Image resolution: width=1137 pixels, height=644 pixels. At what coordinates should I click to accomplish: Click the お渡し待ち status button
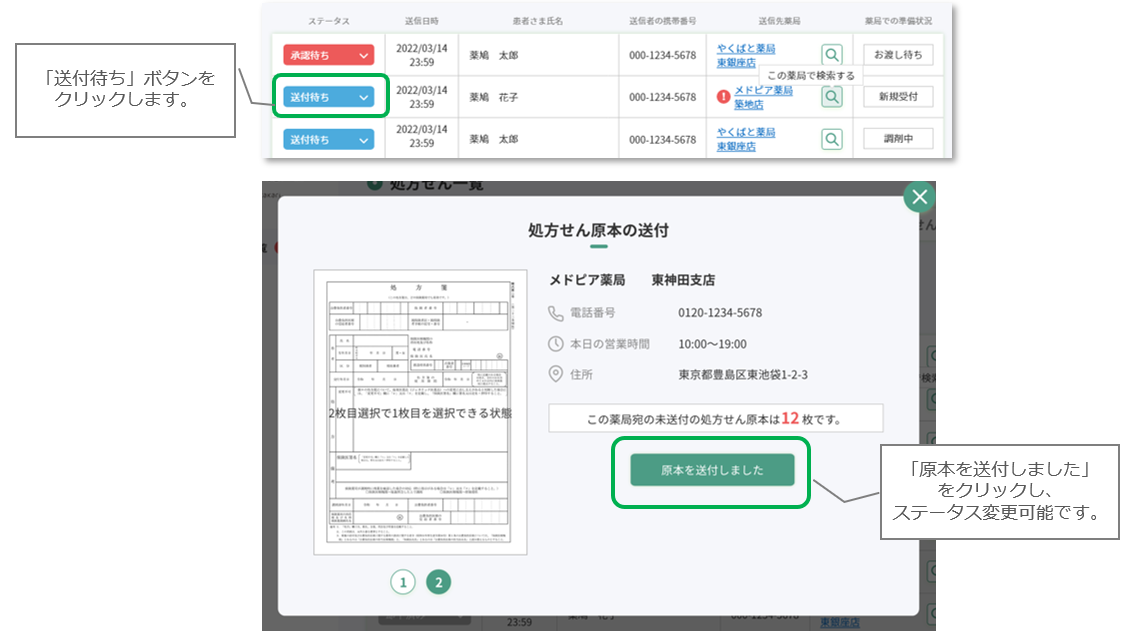(898, 54)
